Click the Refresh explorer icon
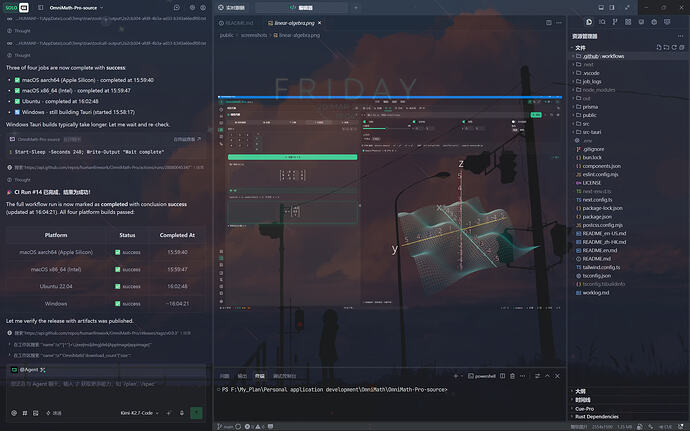Image resolution: width=690 pixels, height=431 pixels. (674, 48)
